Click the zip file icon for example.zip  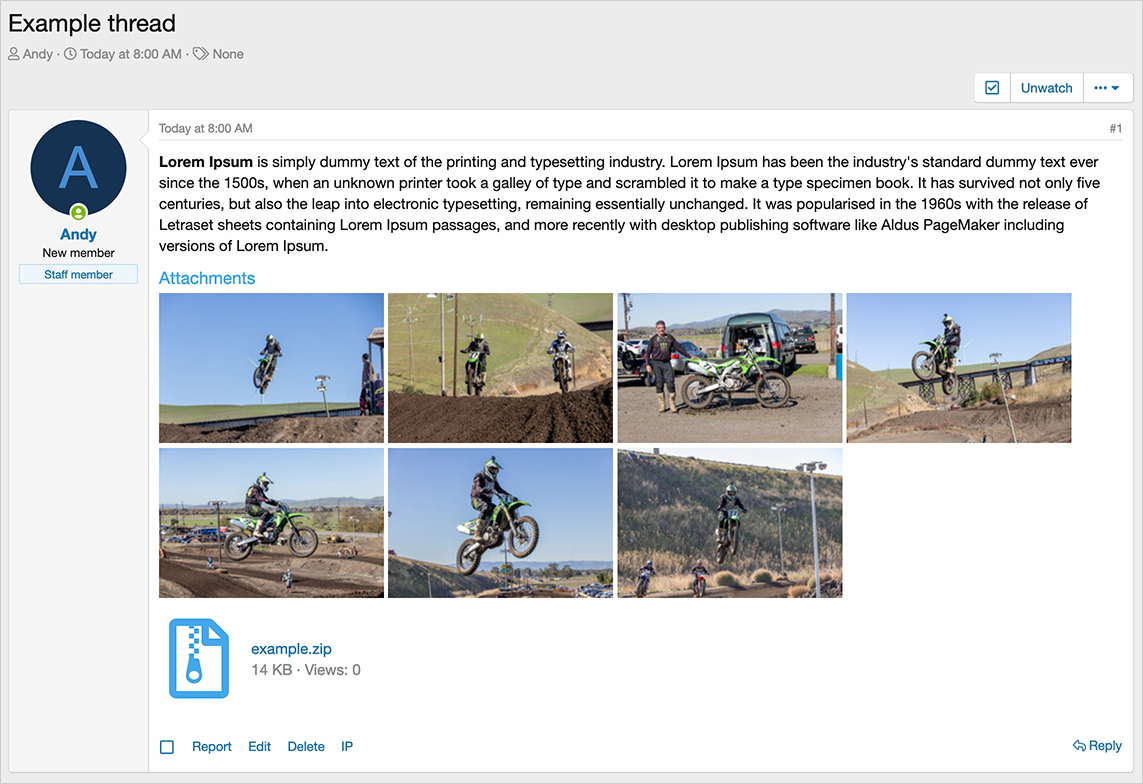199,659
